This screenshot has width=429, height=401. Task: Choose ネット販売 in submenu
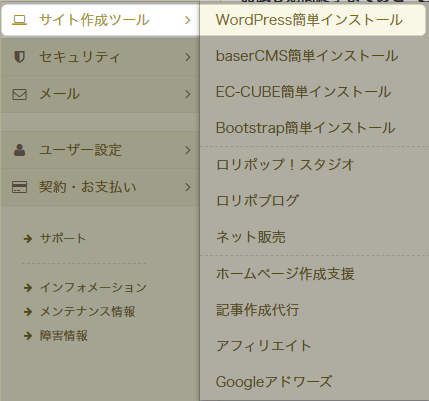[251, 237]
